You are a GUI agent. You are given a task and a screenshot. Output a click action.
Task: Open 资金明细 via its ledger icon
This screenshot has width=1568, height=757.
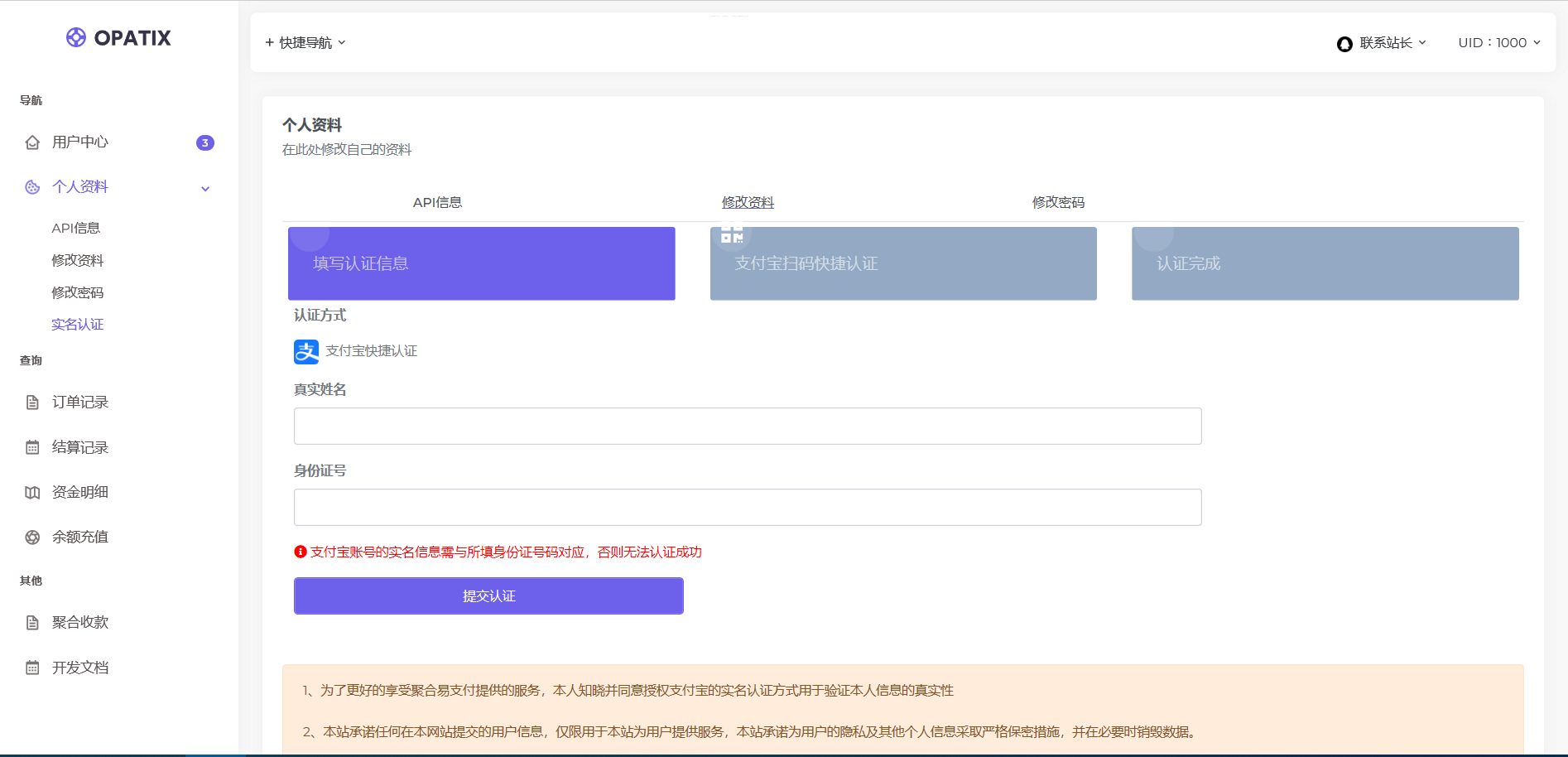click(x=31, y=492)
